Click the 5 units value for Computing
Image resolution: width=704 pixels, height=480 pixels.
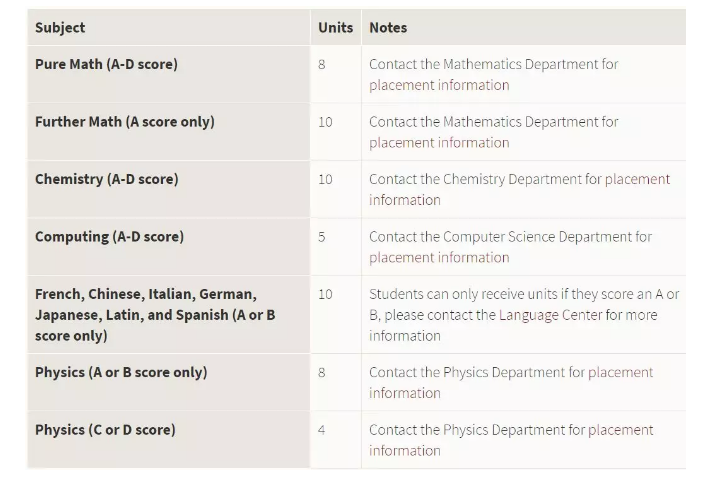pyautogui.click(x=321, y=237)
